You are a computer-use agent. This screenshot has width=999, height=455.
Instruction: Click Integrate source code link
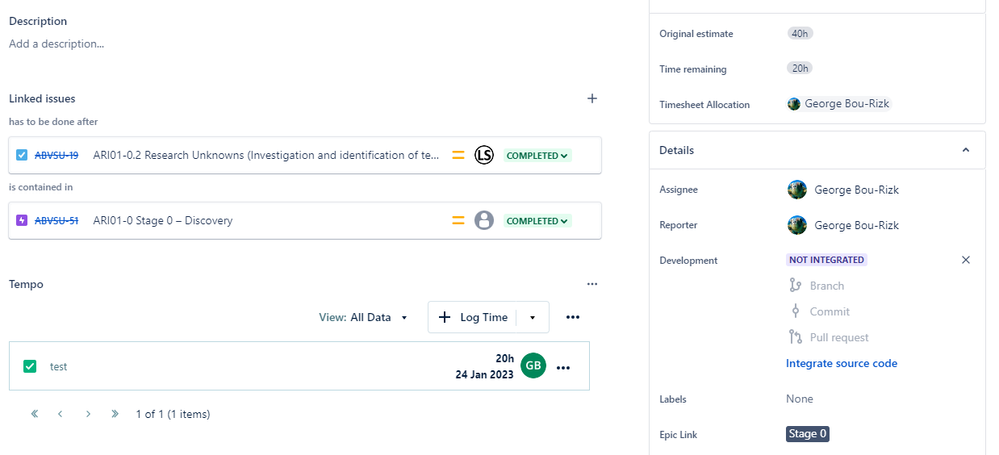coord(842,363)
